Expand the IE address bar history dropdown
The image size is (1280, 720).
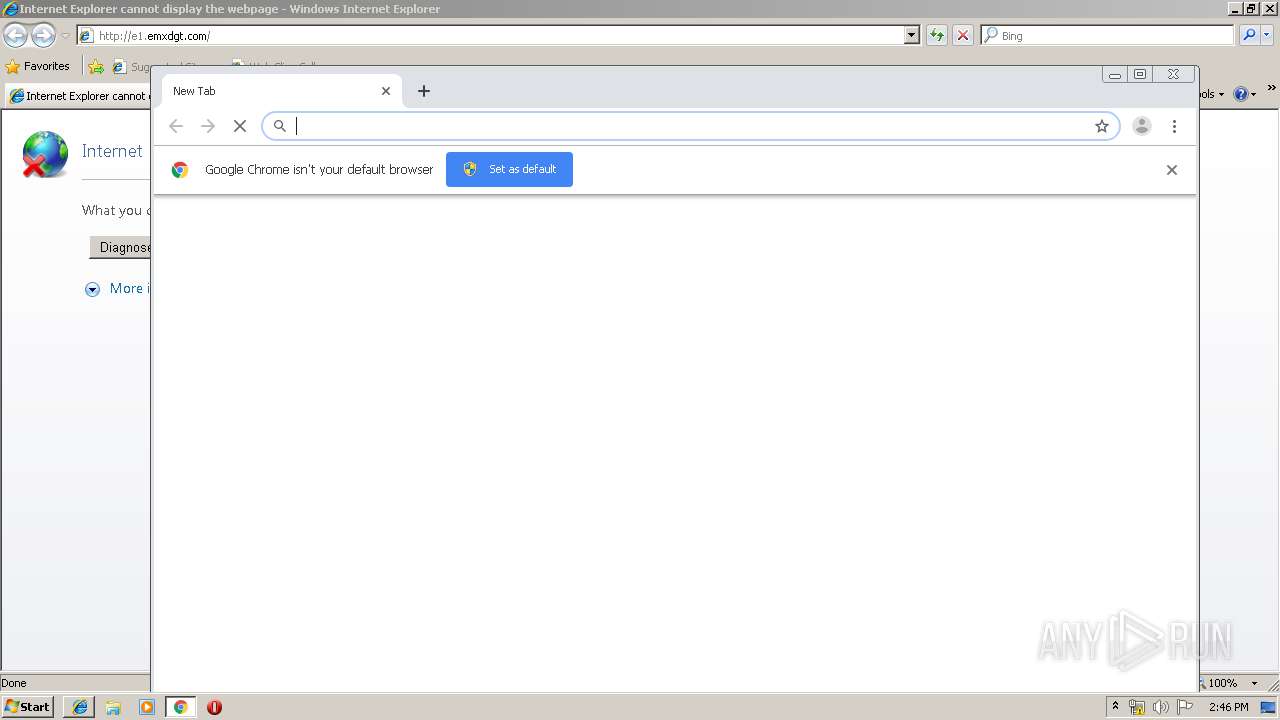pyautogui.click(x=912, y=35)
